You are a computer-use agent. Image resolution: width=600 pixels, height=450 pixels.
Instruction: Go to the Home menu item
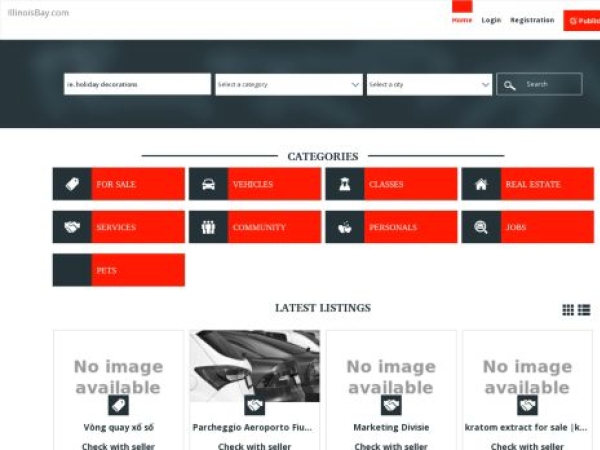461,20
